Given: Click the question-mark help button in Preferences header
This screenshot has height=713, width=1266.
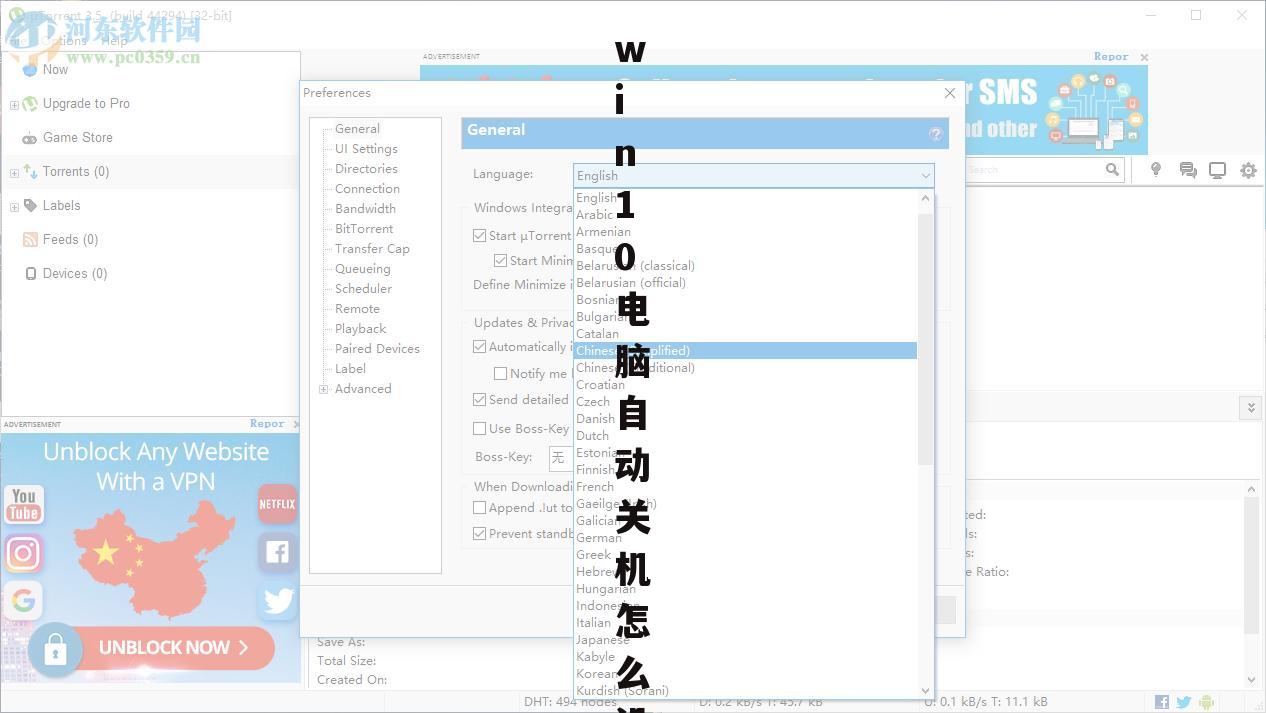Looking at the screenshot, I should pos(936,133).
